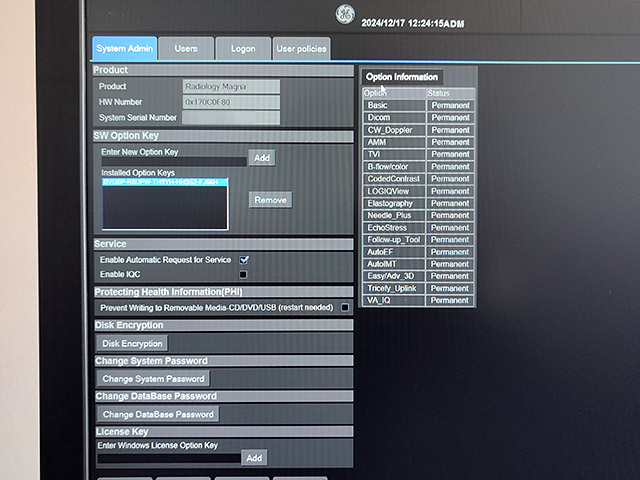This screenshot has width=640, height=480.
Task: Select the Dicom option row
Action: tap(418, 118)
